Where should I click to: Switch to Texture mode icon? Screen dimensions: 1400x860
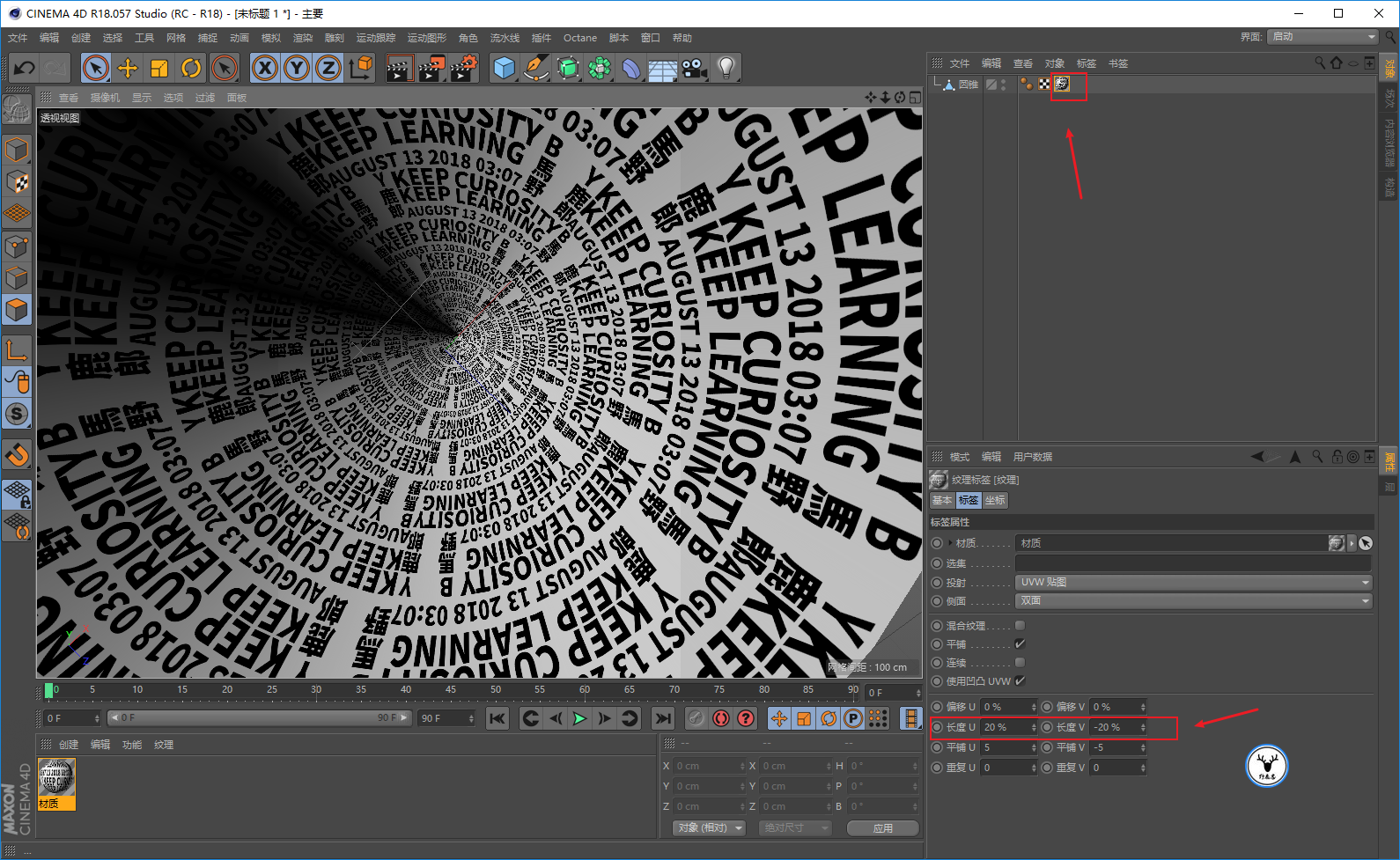pos(17,182)
